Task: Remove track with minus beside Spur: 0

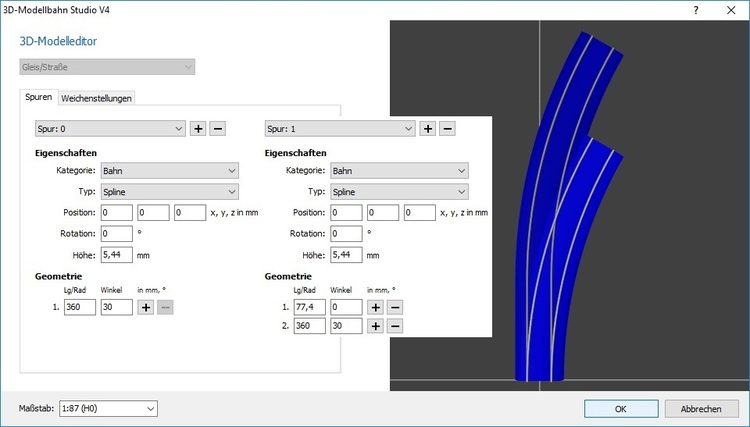Action: point(217,129)
